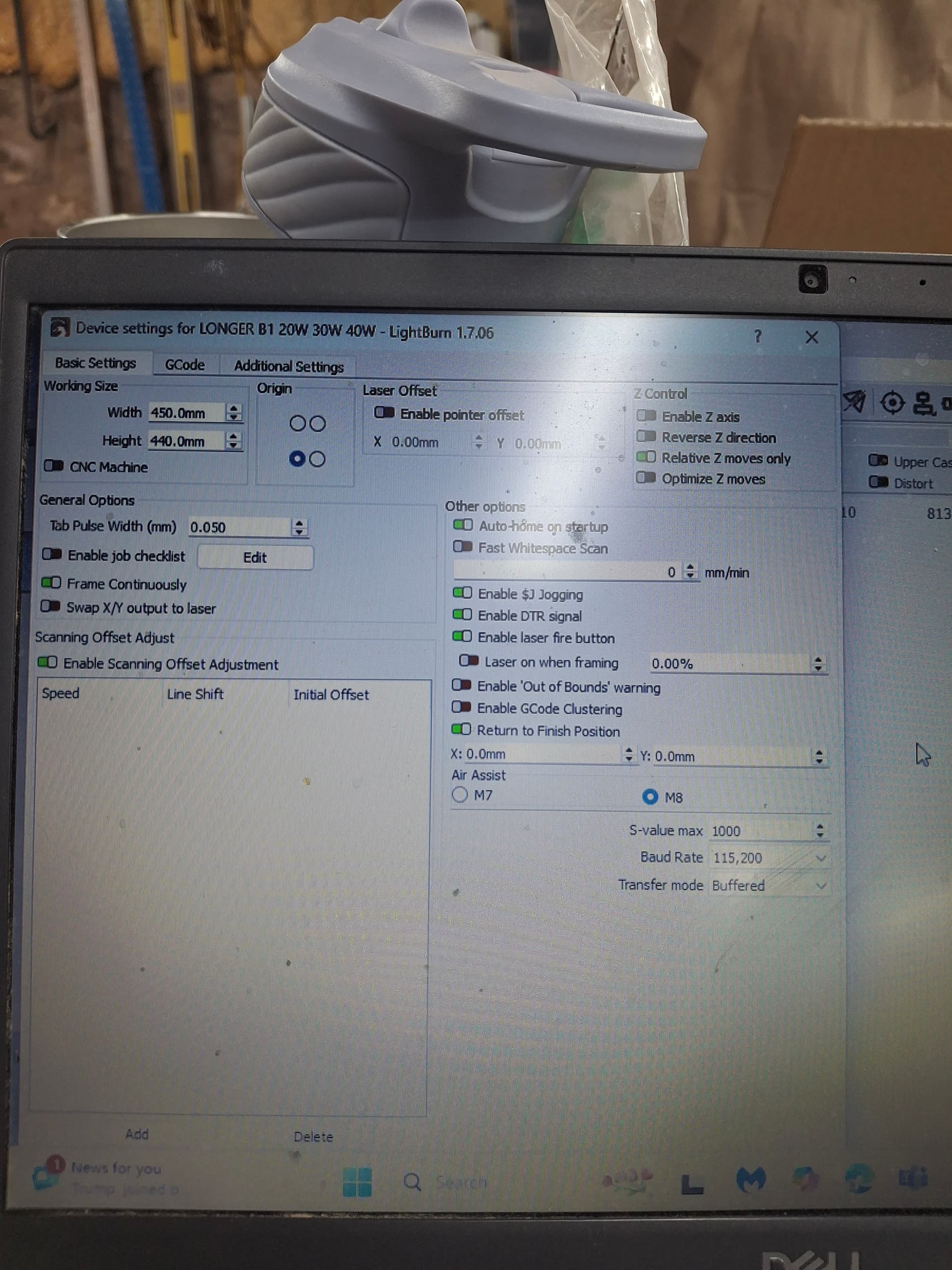Click the taskbar search magnifier icon
Image resolution: width=952 pixels, height=1270 pixels.
[412, 1182]
